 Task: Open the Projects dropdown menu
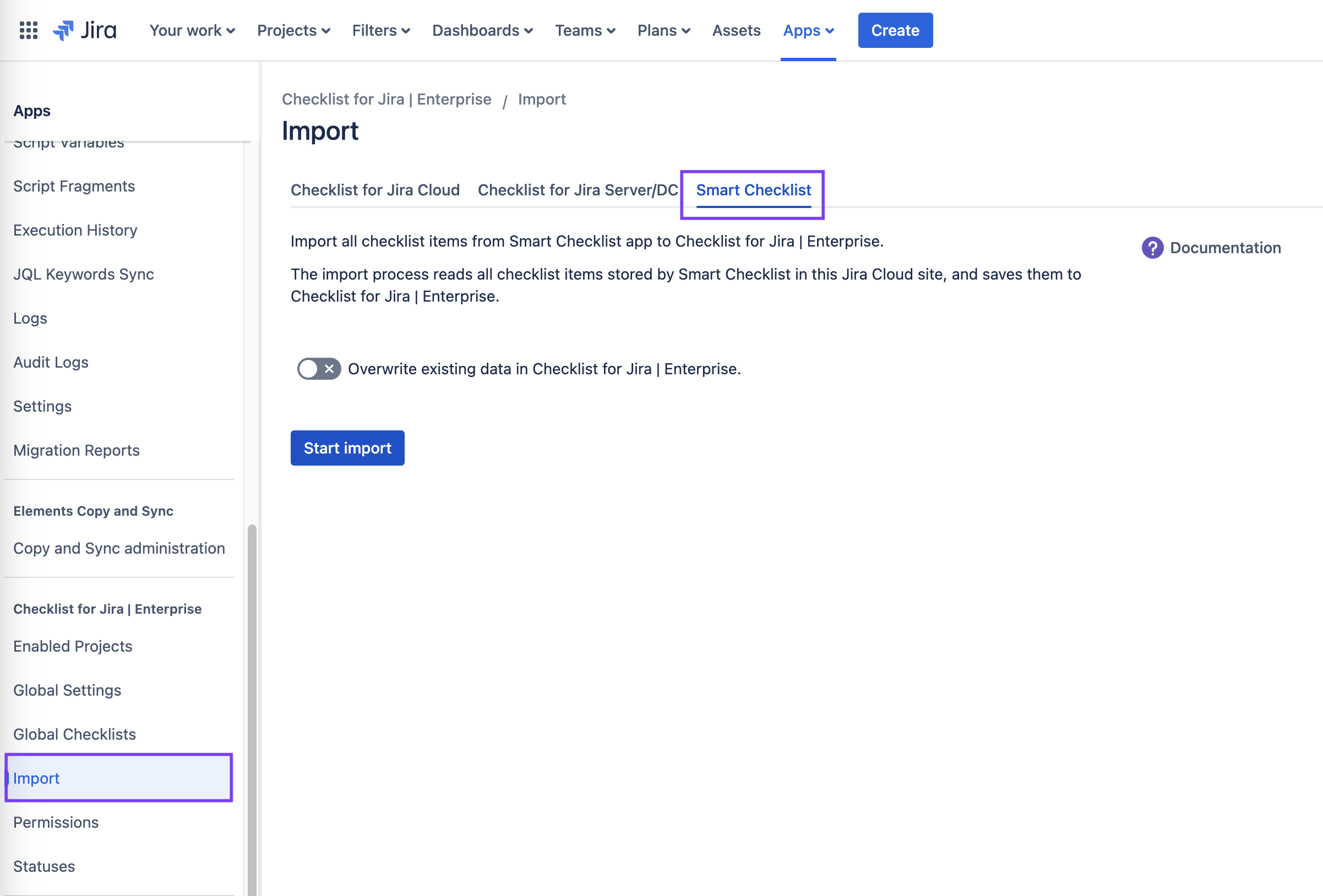[x=293, y=30]
